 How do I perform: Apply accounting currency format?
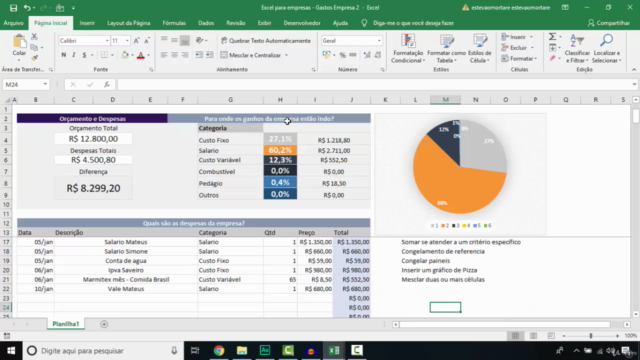click(x=327, y=55)
